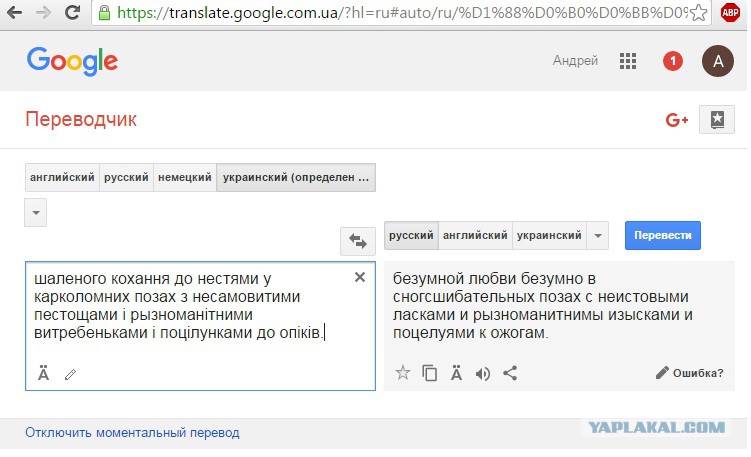Viewport: 751px width, 457px height.
Task: Select source language русский
Action: pyautogui.click(x=126, y=177)
